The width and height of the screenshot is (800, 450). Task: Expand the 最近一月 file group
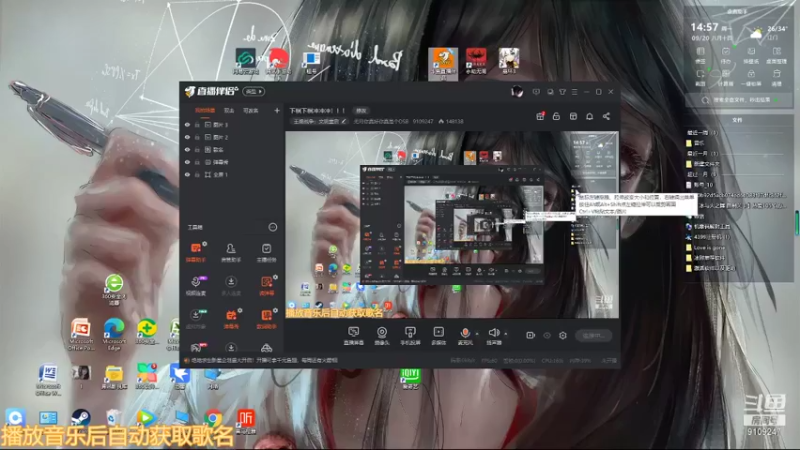coord(702,153)
